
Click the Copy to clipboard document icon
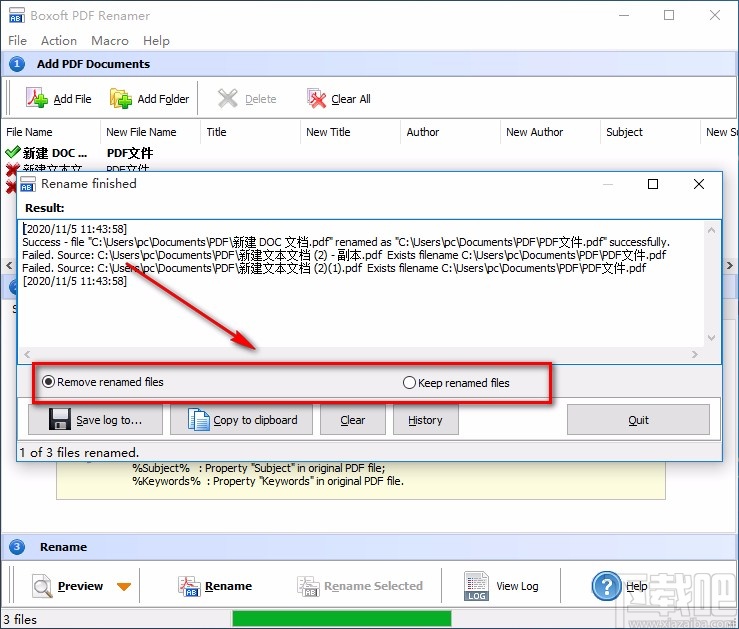pyautogui.click(x=198, y=419)
